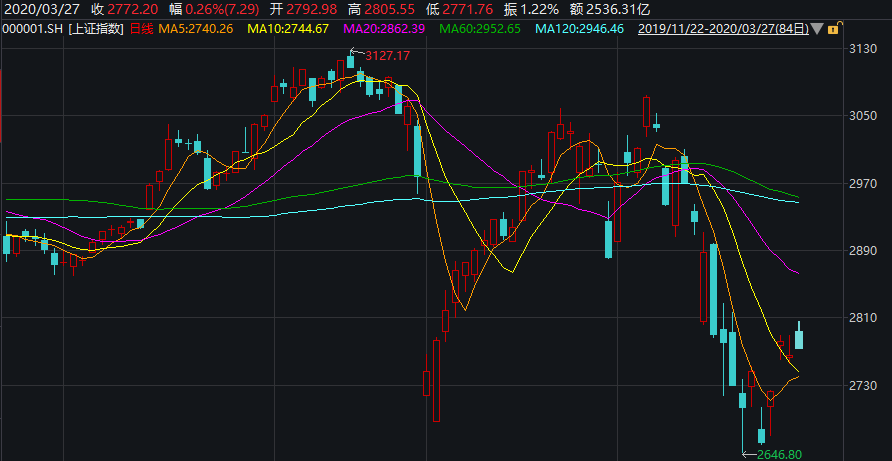Select the MA120:2946.46 indicator label
Screen dimensions: 892x461
pyautogui.click(x=580, y=28)
